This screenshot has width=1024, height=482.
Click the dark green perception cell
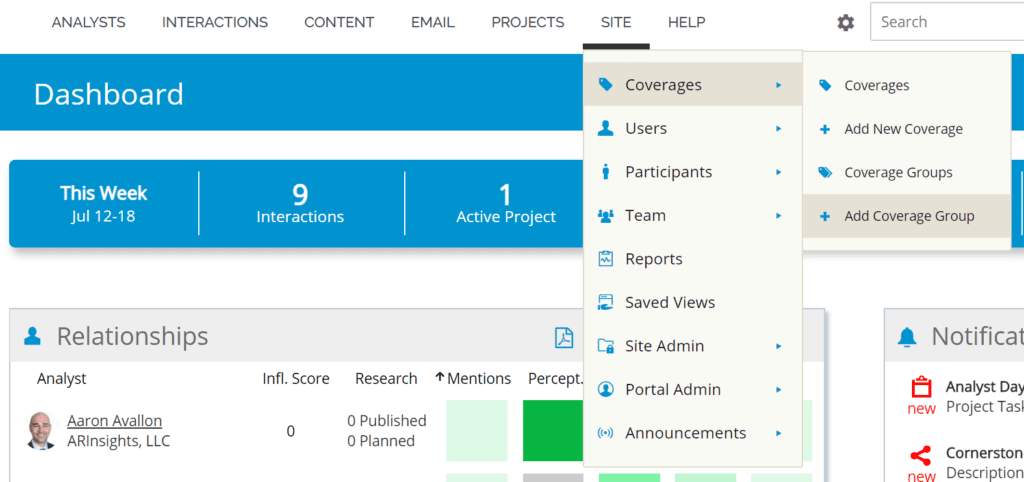pos(554,431)
